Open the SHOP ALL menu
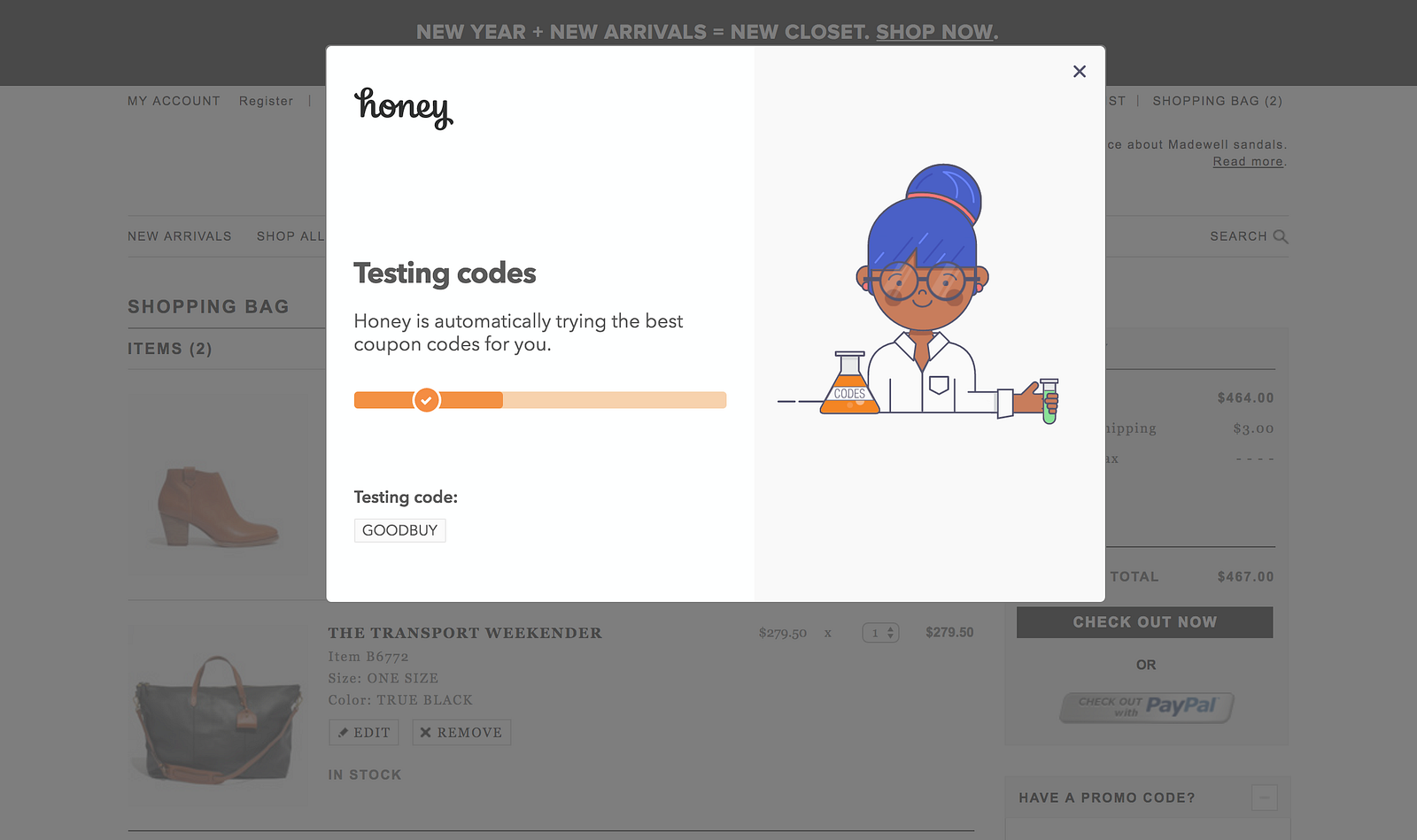 290,236
